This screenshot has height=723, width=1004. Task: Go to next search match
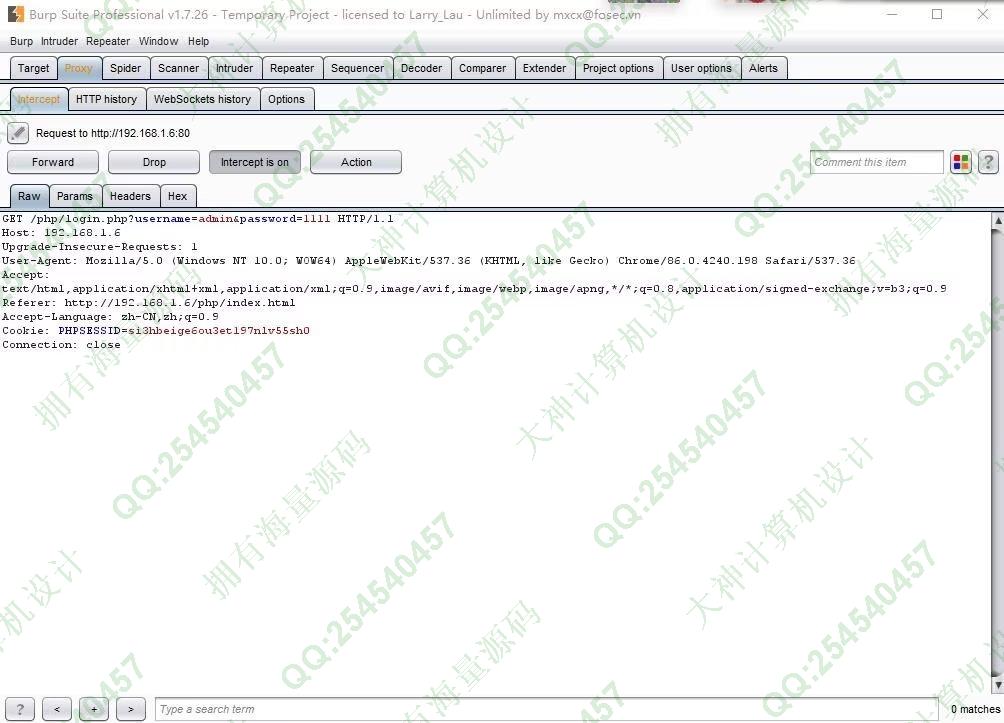[x=131, y=709]
